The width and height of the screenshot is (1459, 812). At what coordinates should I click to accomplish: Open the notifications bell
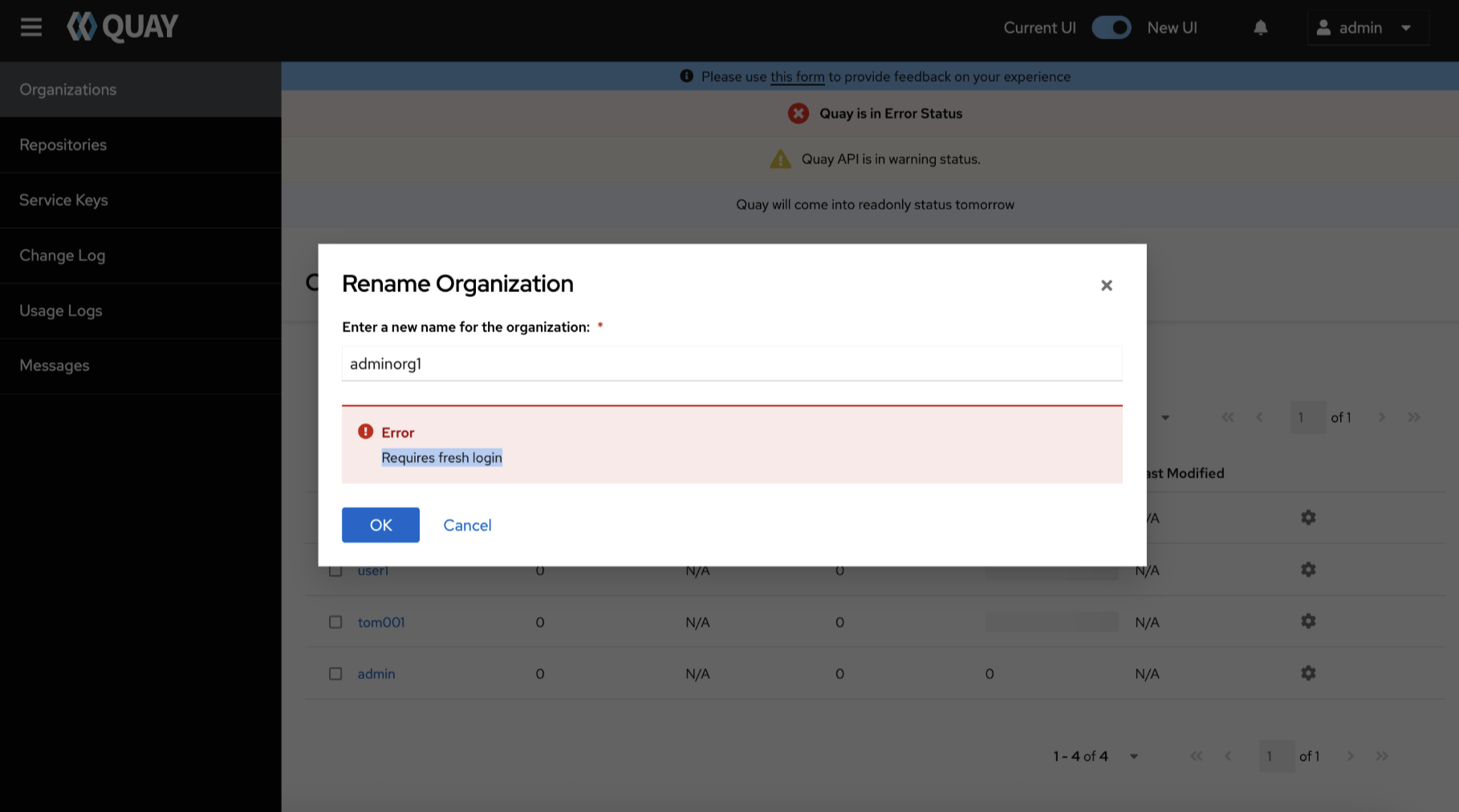pyautogui.click(x=1260, y=28)
